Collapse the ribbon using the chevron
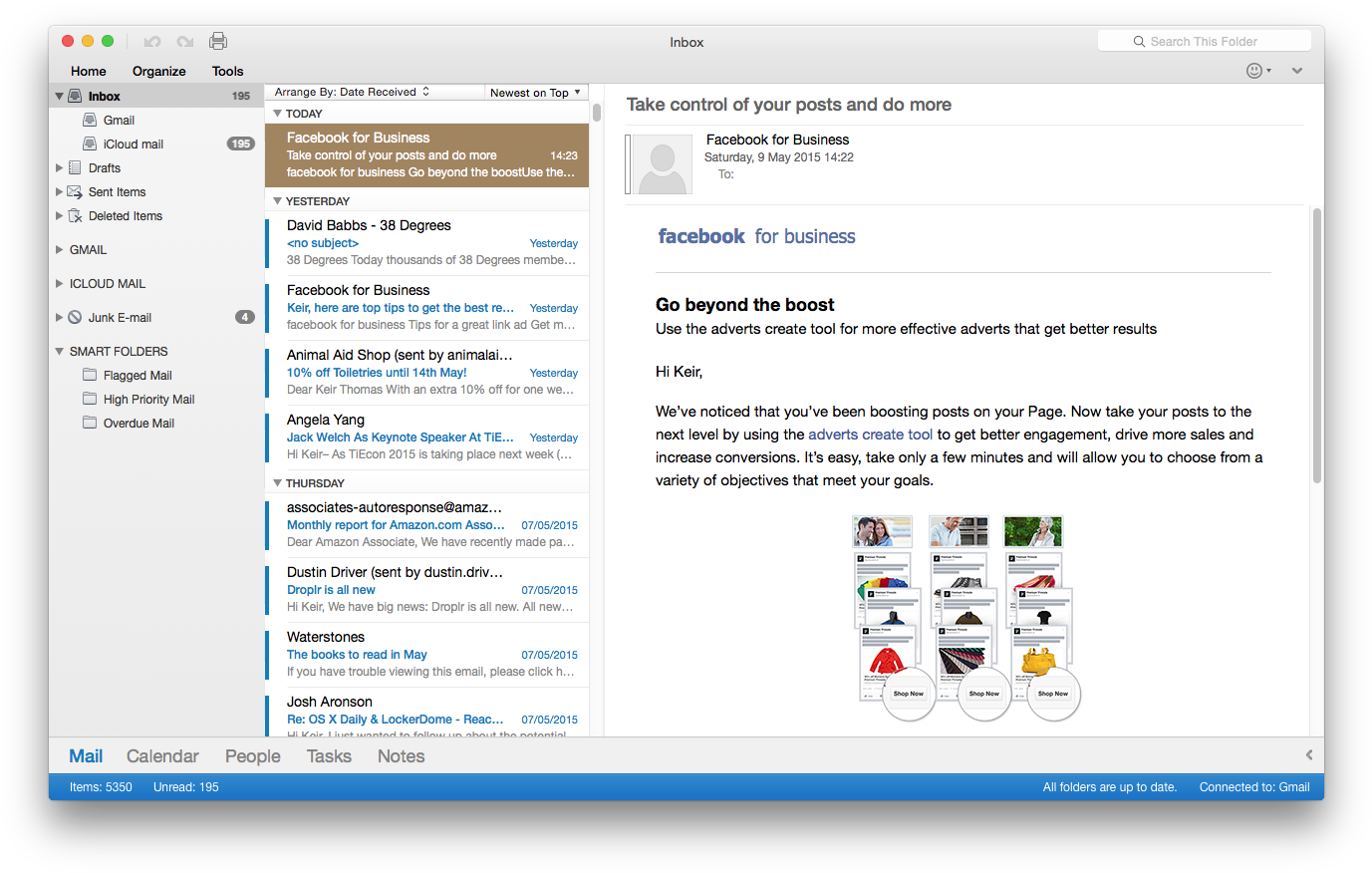The image size is (1372, 873). [x=1296, y=71]
